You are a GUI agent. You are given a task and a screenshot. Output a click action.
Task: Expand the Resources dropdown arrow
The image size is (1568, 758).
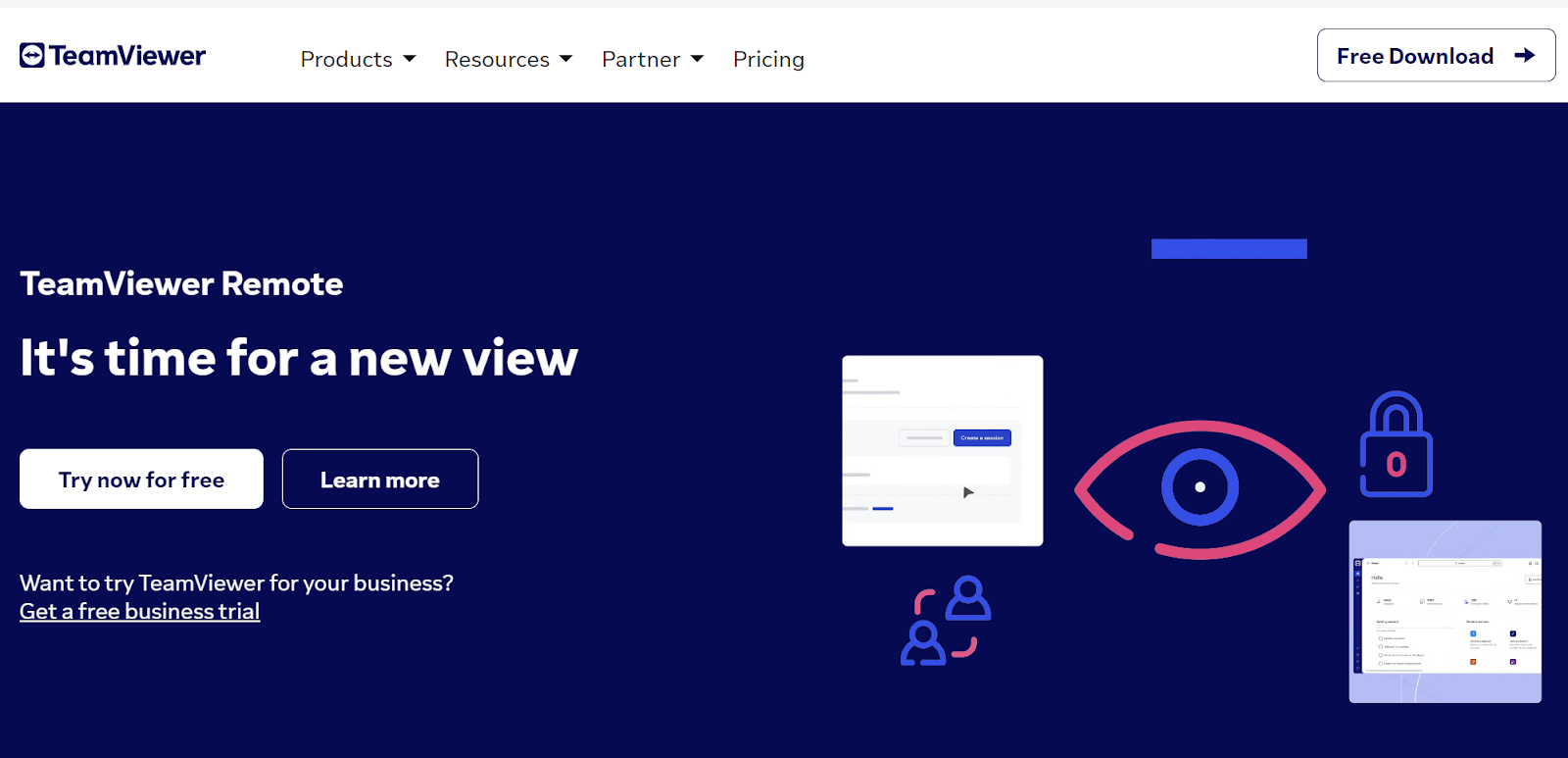[x=566, y=59]
